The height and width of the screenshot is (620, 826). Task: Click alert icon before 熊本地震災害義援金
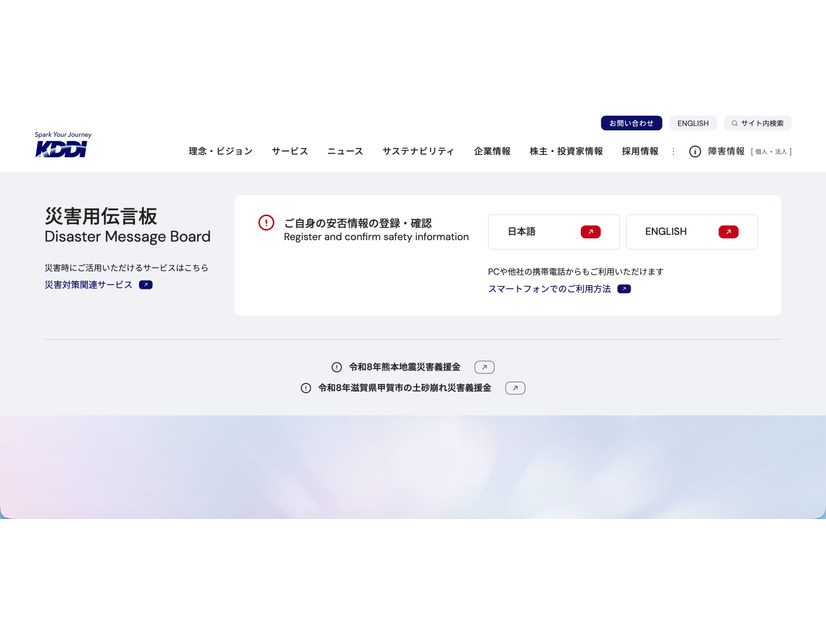[337, 367]
